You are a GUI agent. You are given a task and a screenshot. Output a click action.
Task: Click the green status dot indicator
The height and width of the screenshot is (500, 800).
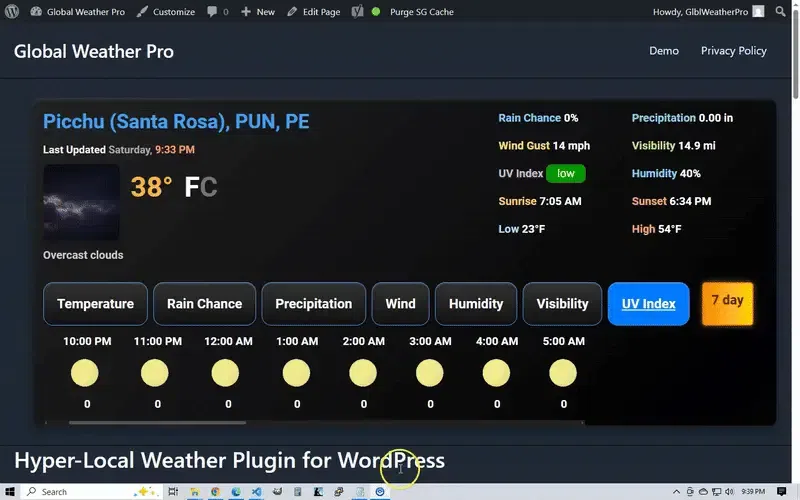click(x=376, y=11)
